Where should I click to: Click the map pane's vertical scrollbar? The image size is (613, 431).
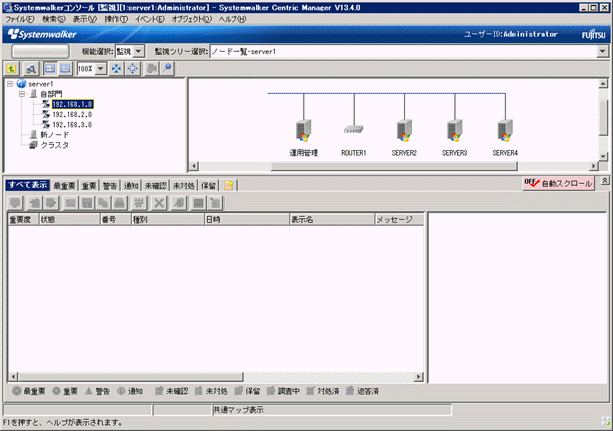pos(603,120)
